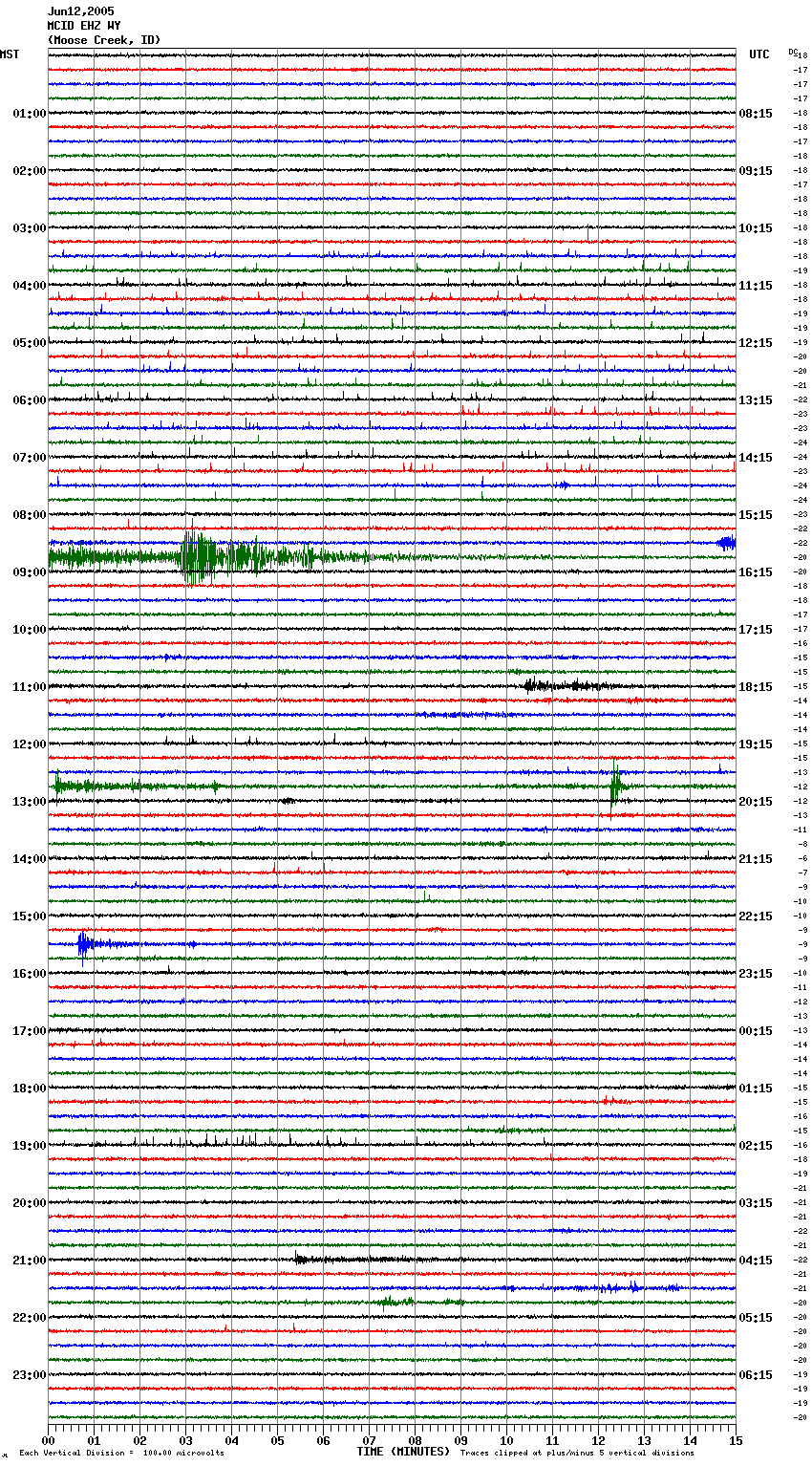Click the Each Vertical Division 100.00 microvolts note
Screen dimensions: 812x1466
121,1453
